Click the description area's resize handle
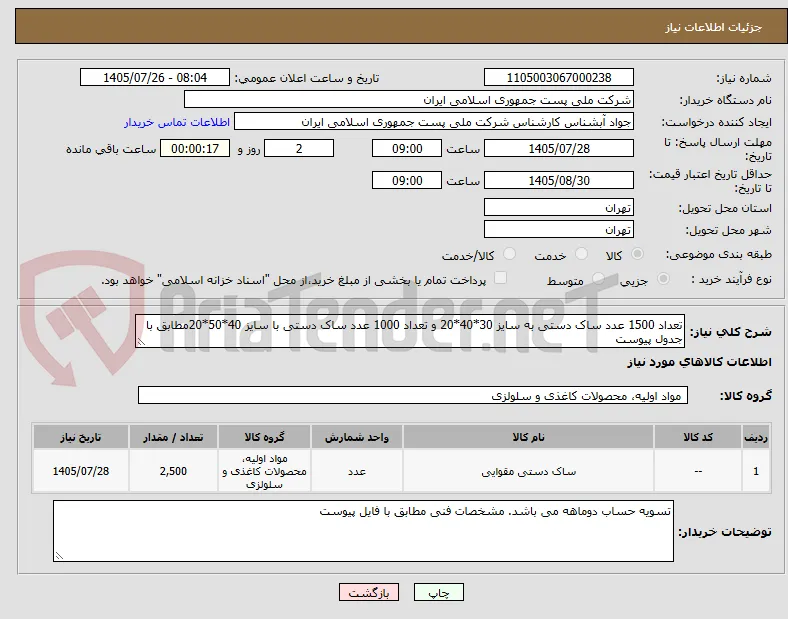The image size is (788, 619). click(141, 342)
